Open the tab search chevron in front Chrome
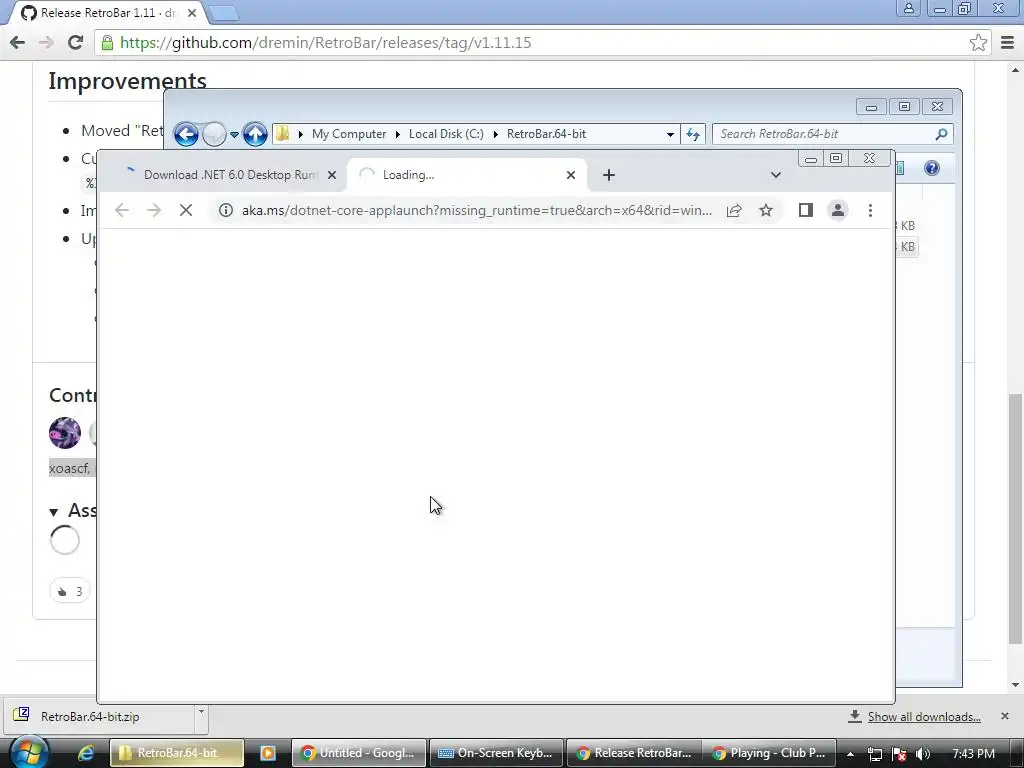1024x768 pixels. pos(775,175)
